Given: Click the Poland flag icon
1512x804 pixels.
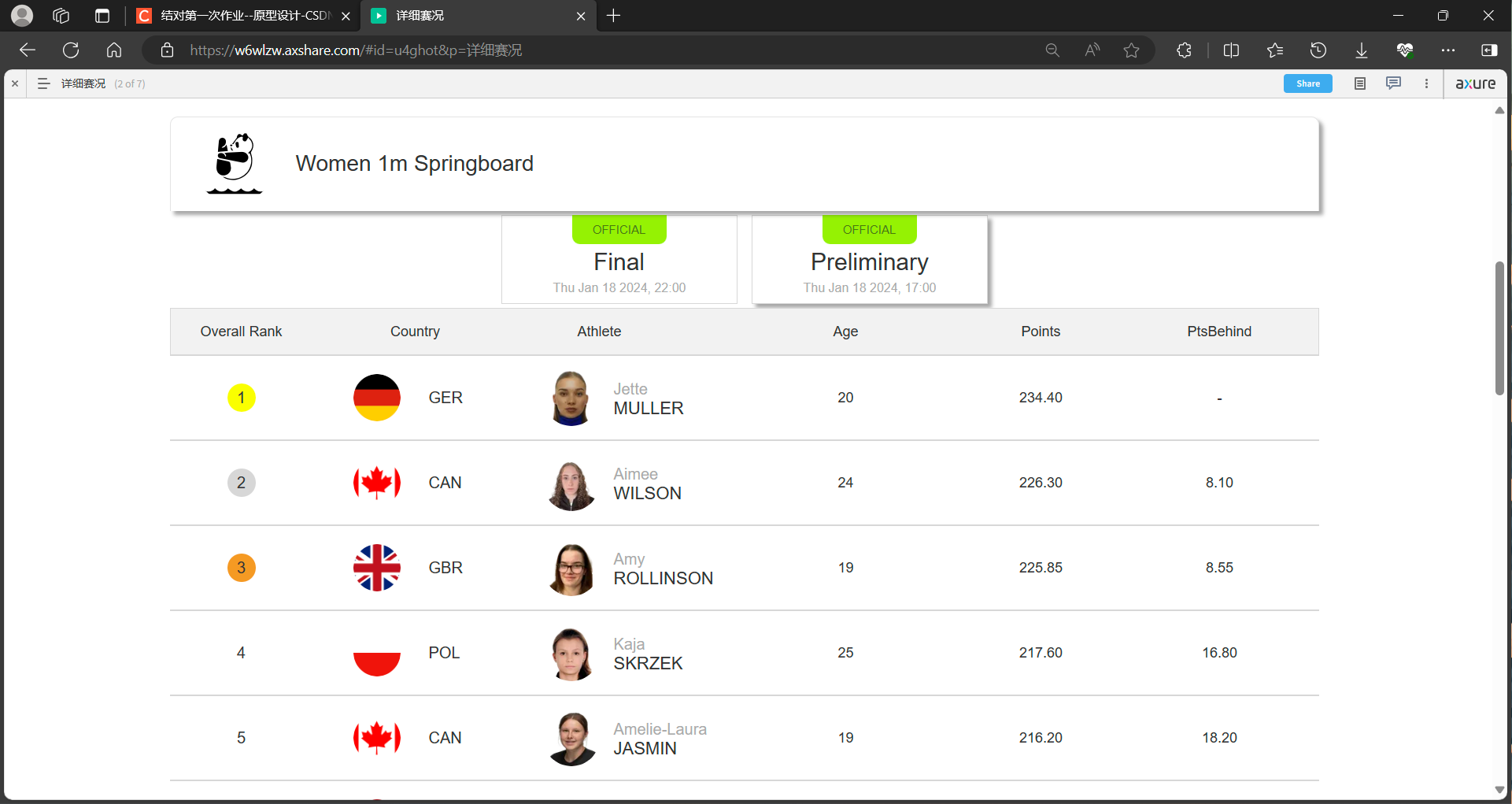Looking at the screenshot, I should (x=377, y=653).
